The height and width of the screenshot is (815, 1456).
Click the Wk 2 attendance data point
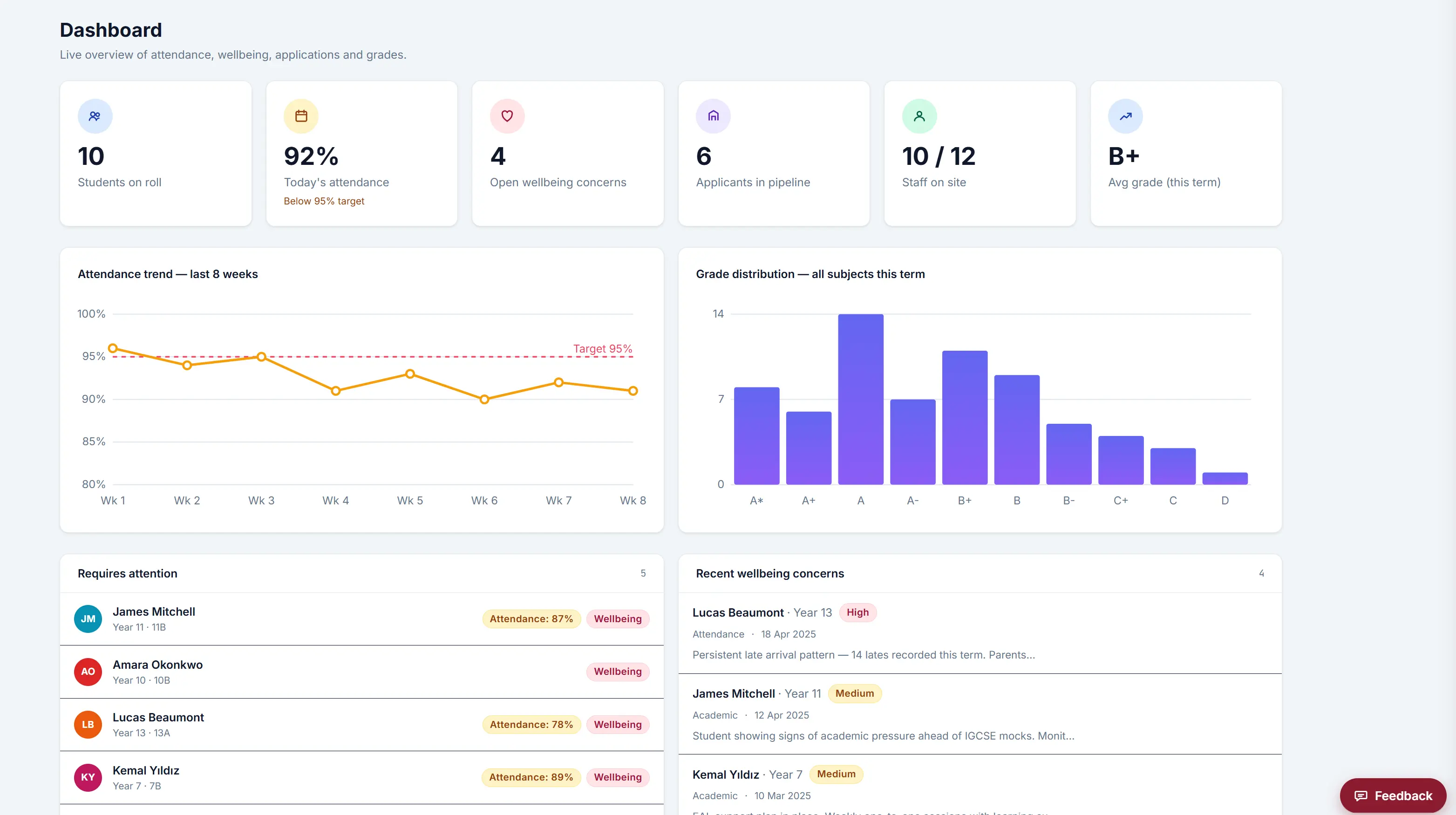point(187,365)
